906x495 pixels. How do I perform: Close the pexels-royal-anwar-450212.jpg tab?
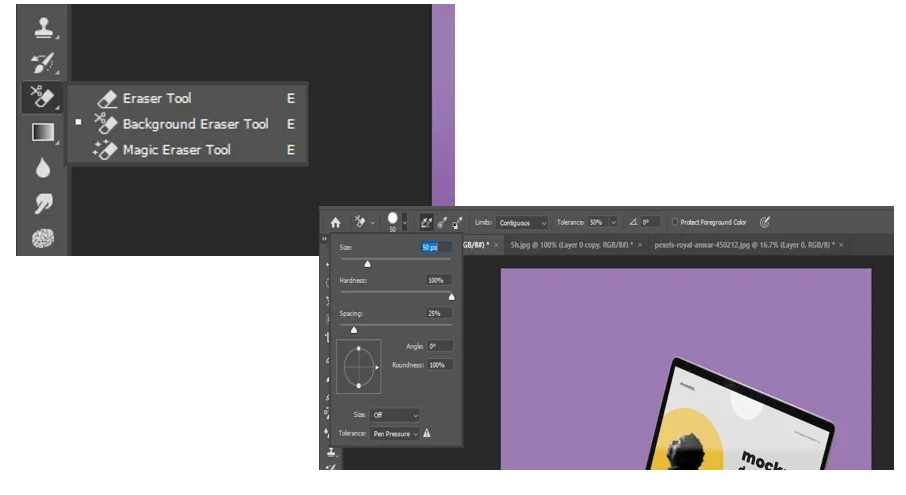pos(841,245)
